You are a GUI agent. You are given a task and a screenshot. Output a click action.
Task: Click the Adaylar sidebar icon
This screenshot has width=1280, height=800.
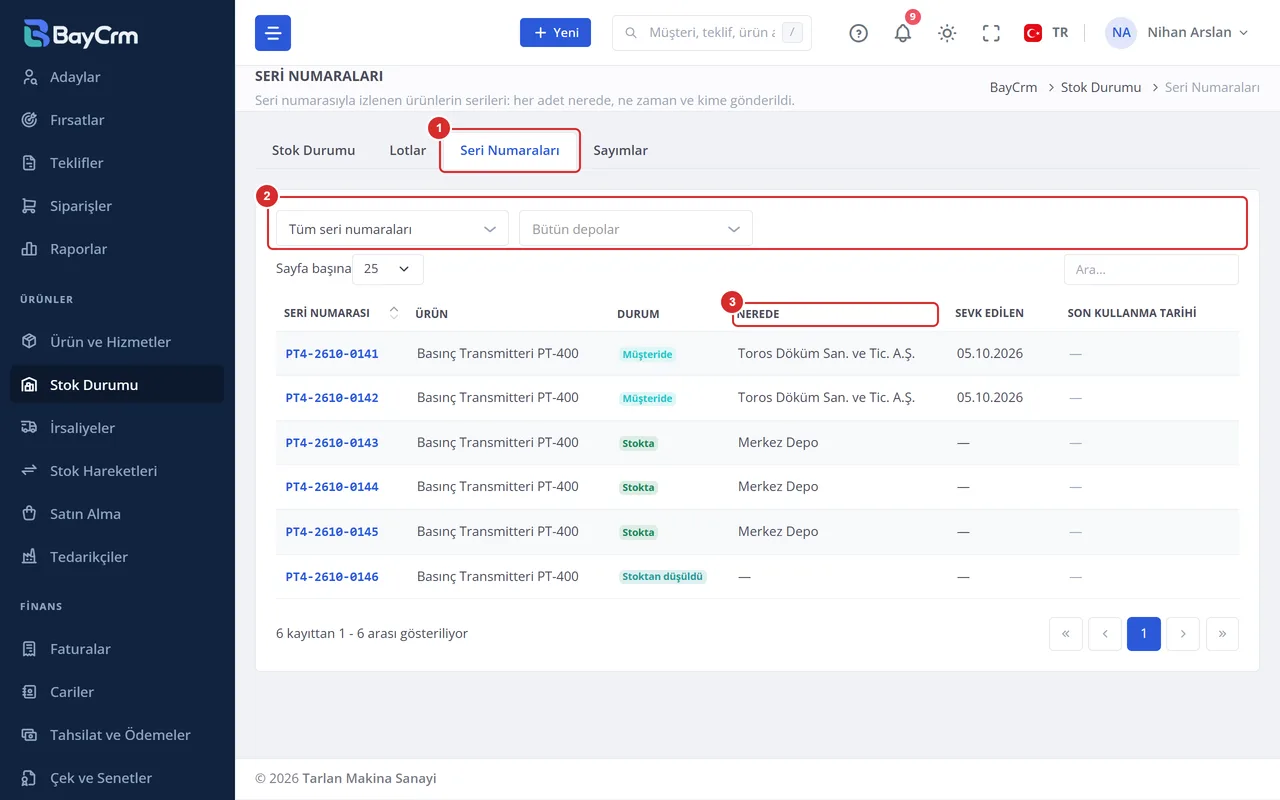30,77
